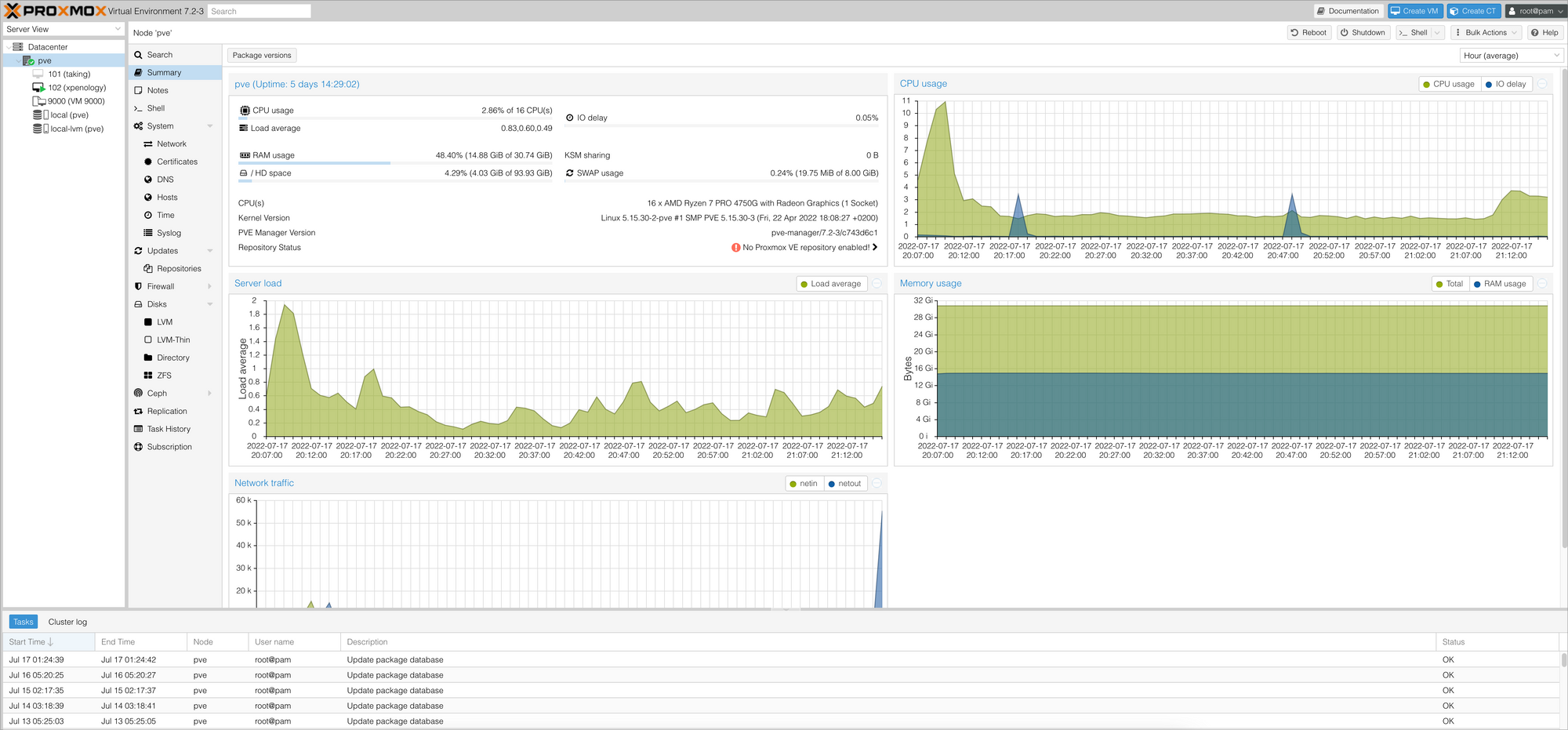This screenshot has width=1568, height=730.
Task: Click Create CT button
Action: [x=1474, y=11]
